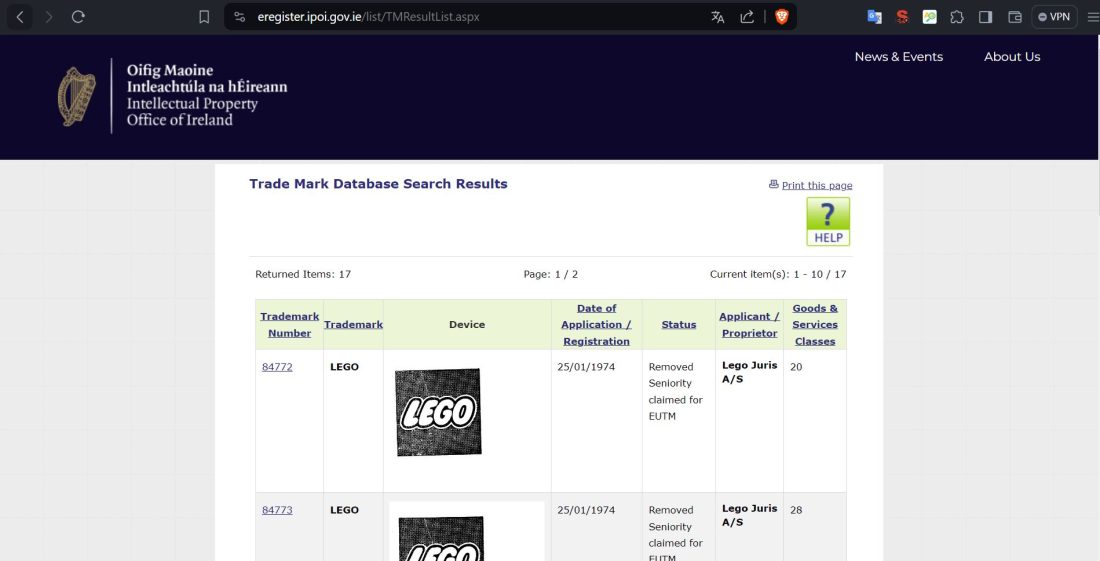Click 'Page: 1 / 2' text
The width and height of the screenshot is (1100, 561).
[x=551, y=274]
